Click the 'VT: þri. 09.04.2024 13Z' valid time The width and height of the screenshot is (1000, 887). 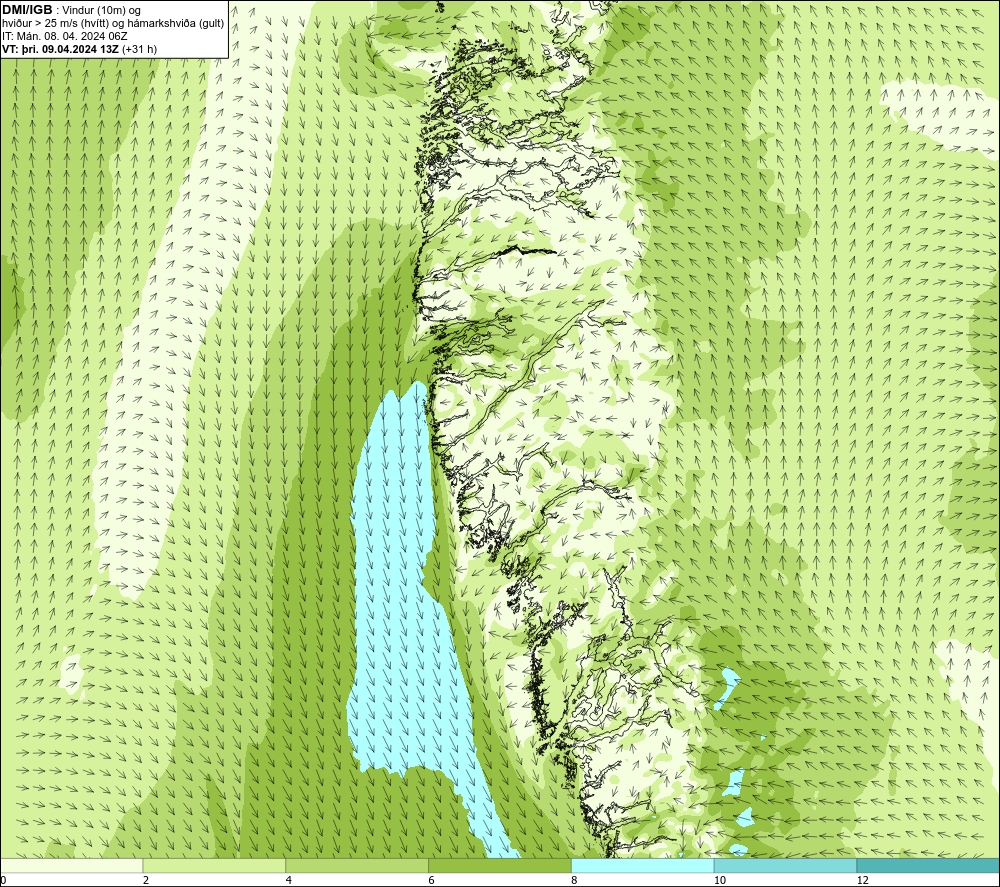coord(60,49)
